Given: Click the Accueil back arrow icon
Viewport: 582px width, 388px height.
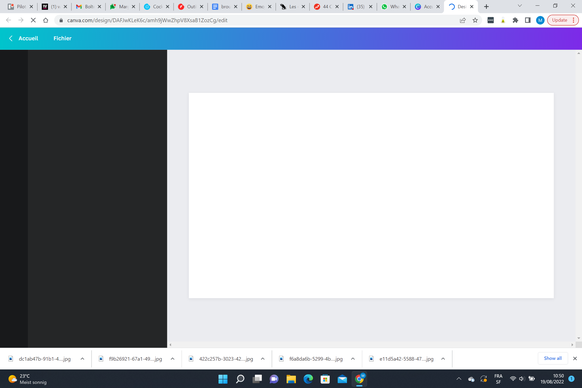Looking at the screenshot, I should [11, 38].
